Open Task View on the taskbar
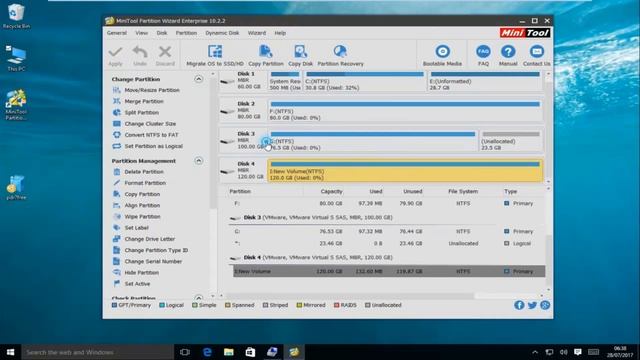 [185, 352]
